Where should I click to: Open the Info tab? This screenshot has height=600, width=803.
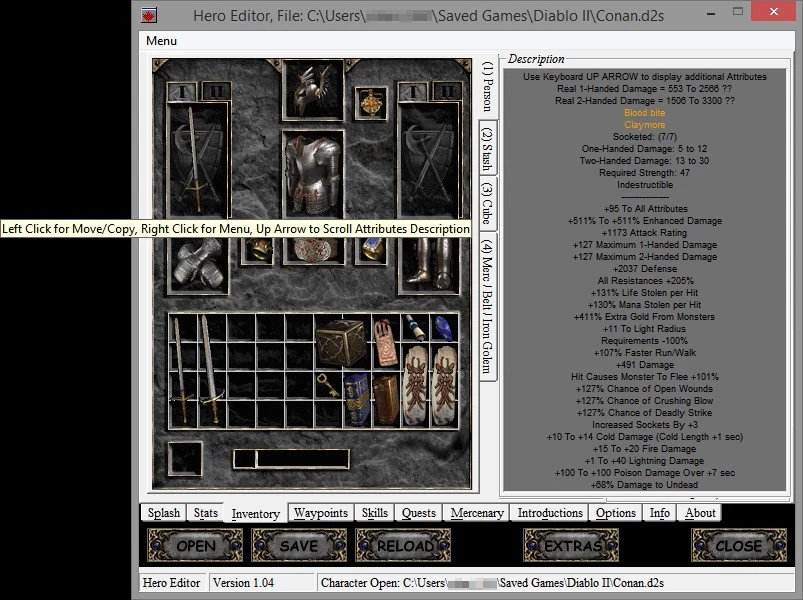coord(660,513)
